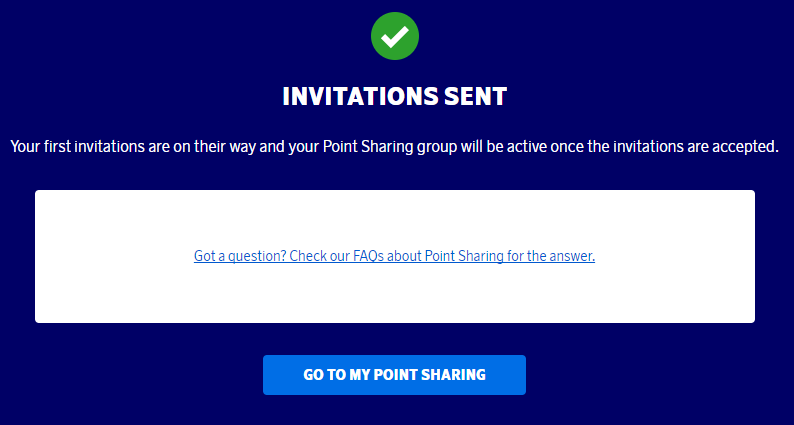This screenshot has height=425, width=794.
Task: Click the invitations confirmation message text
Action: (x=394, y=146)
